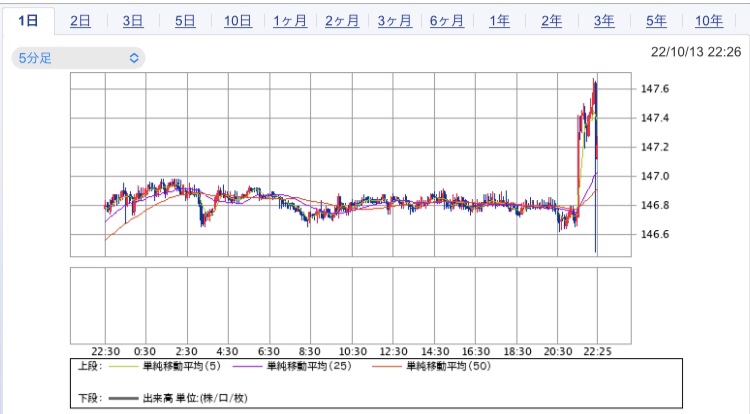The height and width of the screenshot is (414, 750).
Task: Click the orange moving-average legend line
Action: coord(386,367)
